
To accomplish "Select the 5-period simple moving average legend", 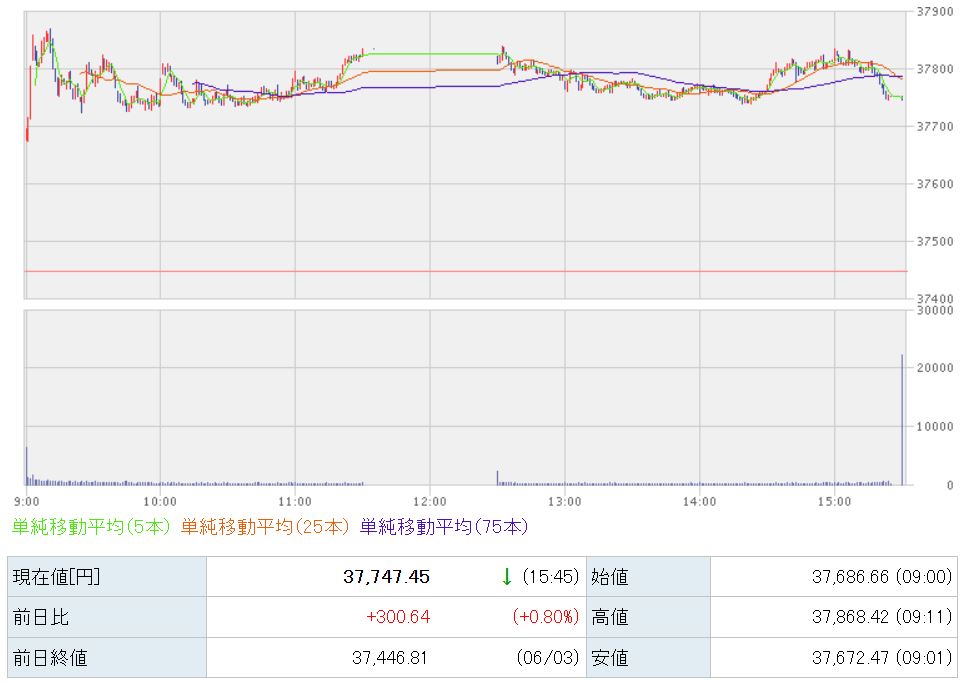I will [x=91, y=527].
